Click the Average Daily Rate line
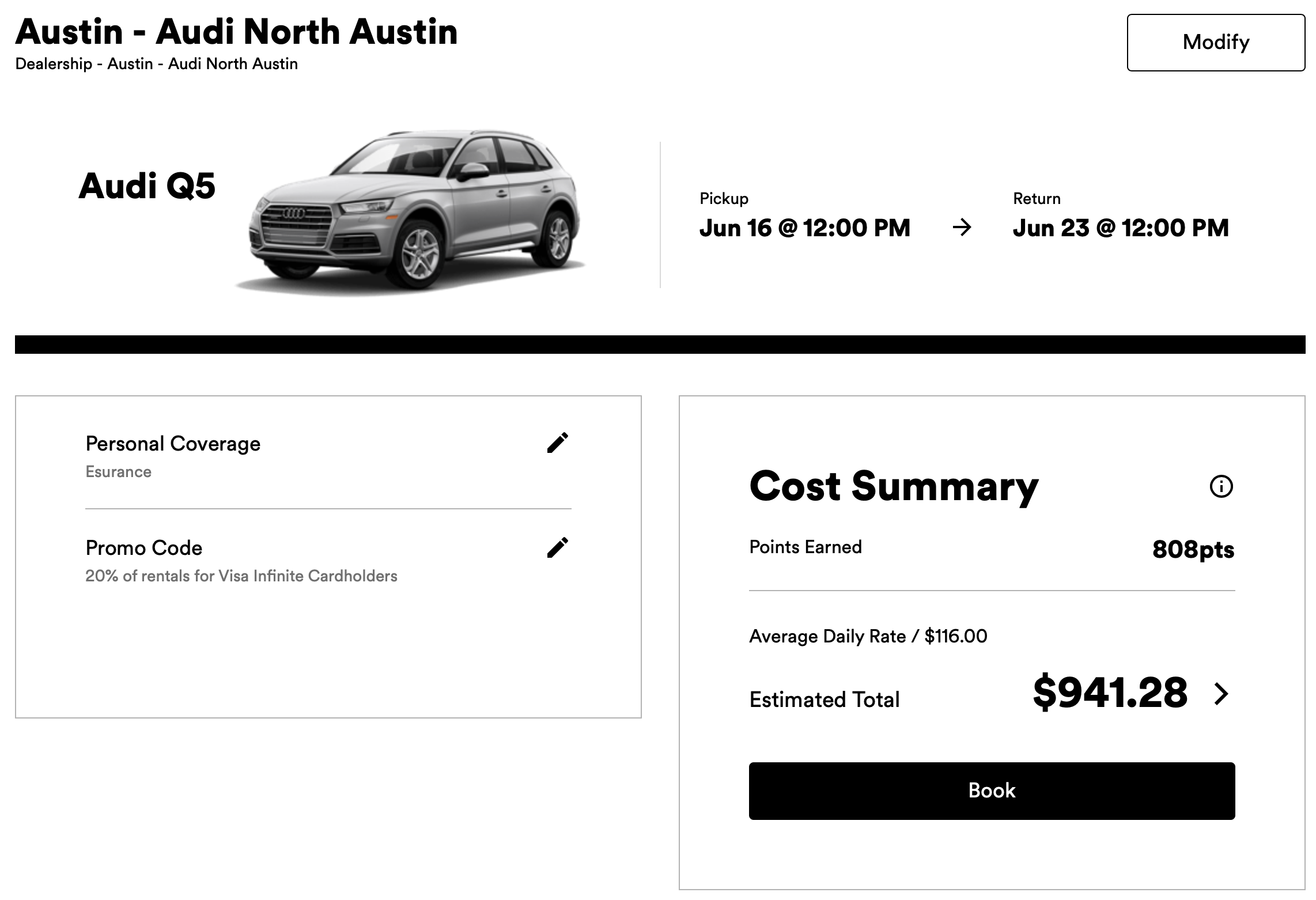 click(868, 636)
